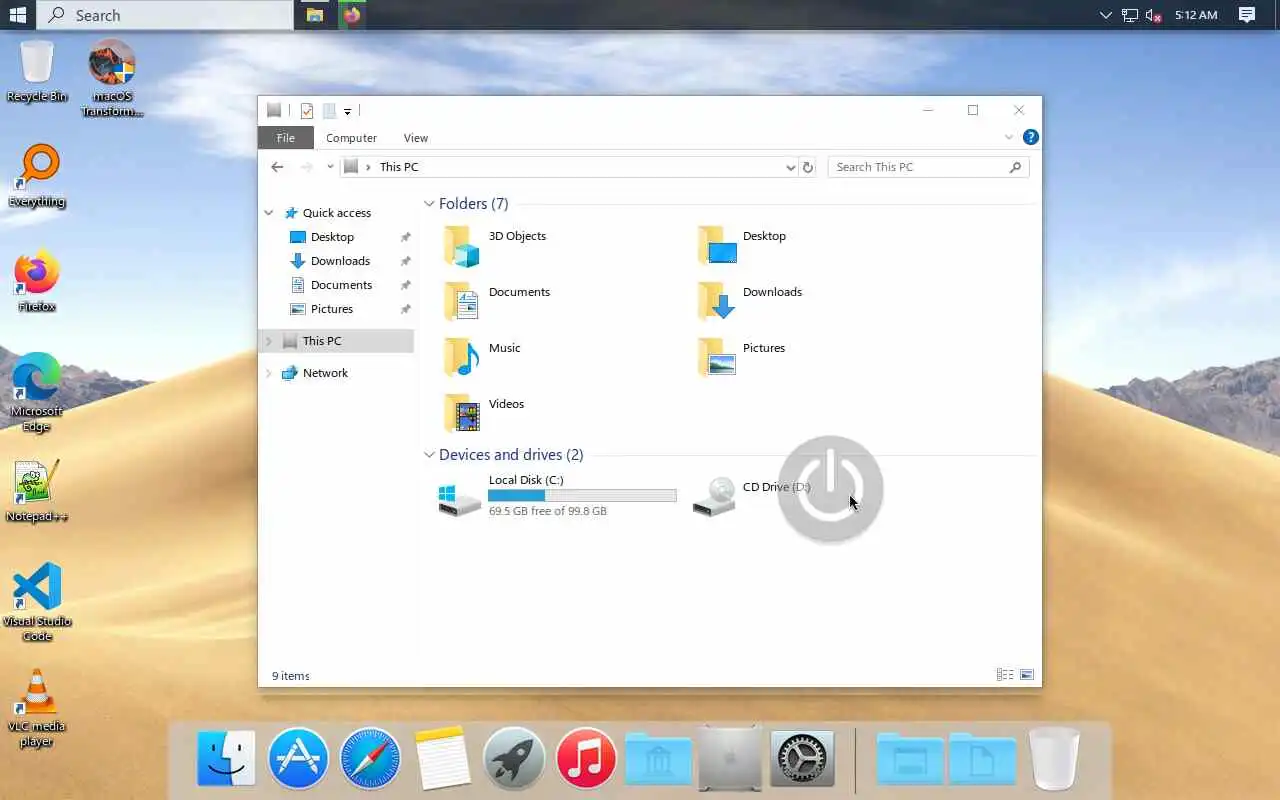Open Finder in the dock
Viewport: 1280px width, 800px height.
pyautogui.click(x=226, y=759)
